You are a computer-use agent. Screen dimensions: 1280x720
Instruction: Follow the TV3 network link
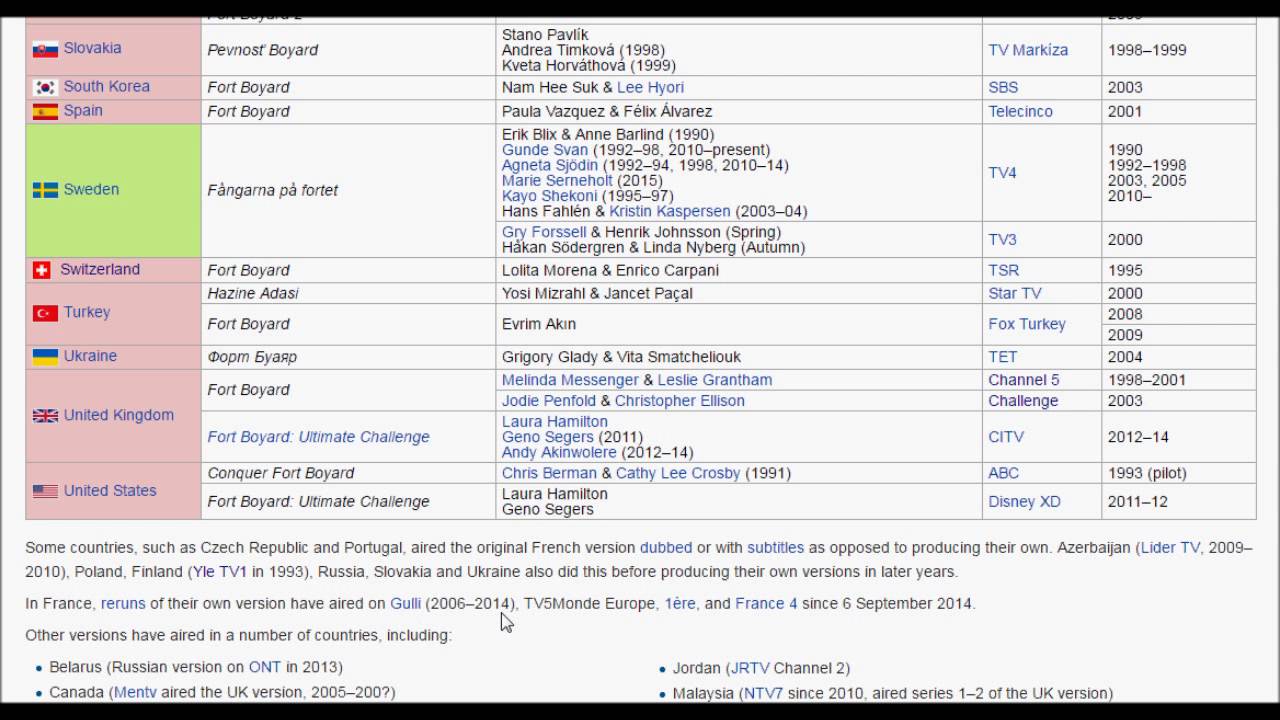point(1002,240)
